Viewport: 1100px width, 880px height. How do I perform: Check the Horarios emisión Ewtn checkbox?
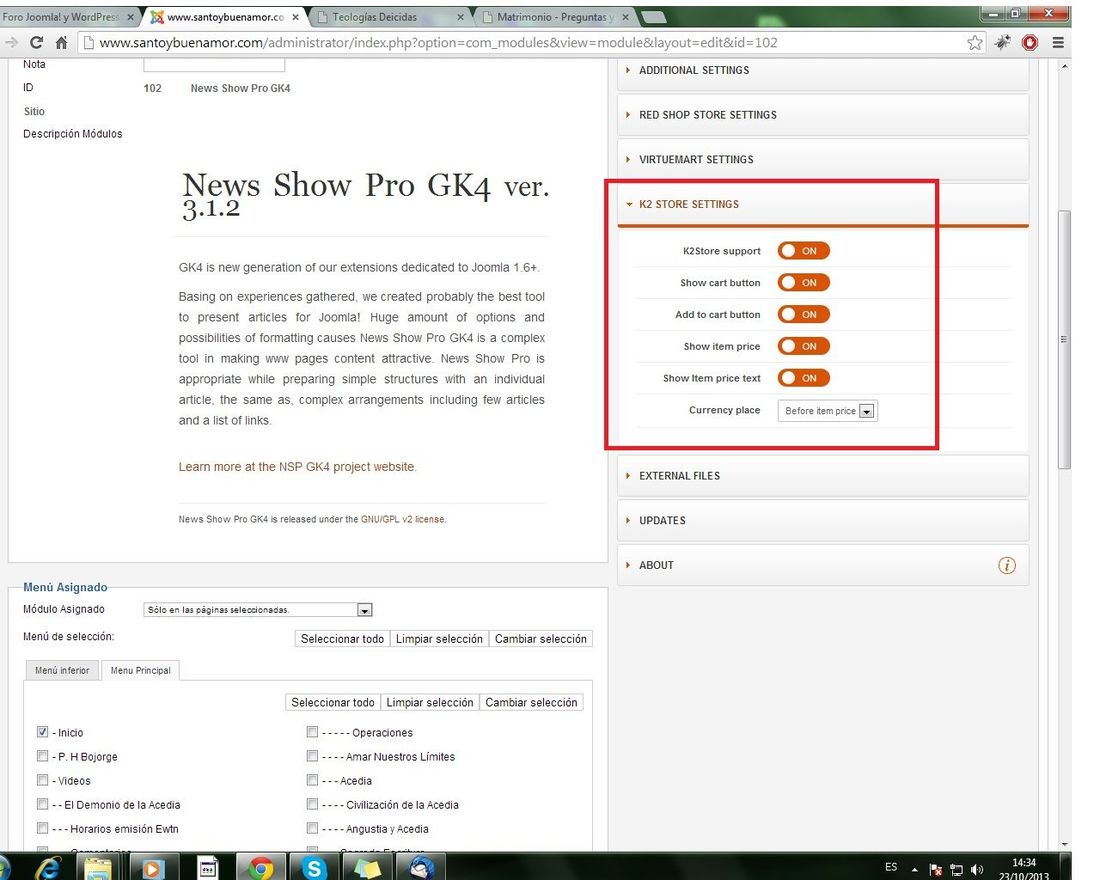(x=43, y=828)
